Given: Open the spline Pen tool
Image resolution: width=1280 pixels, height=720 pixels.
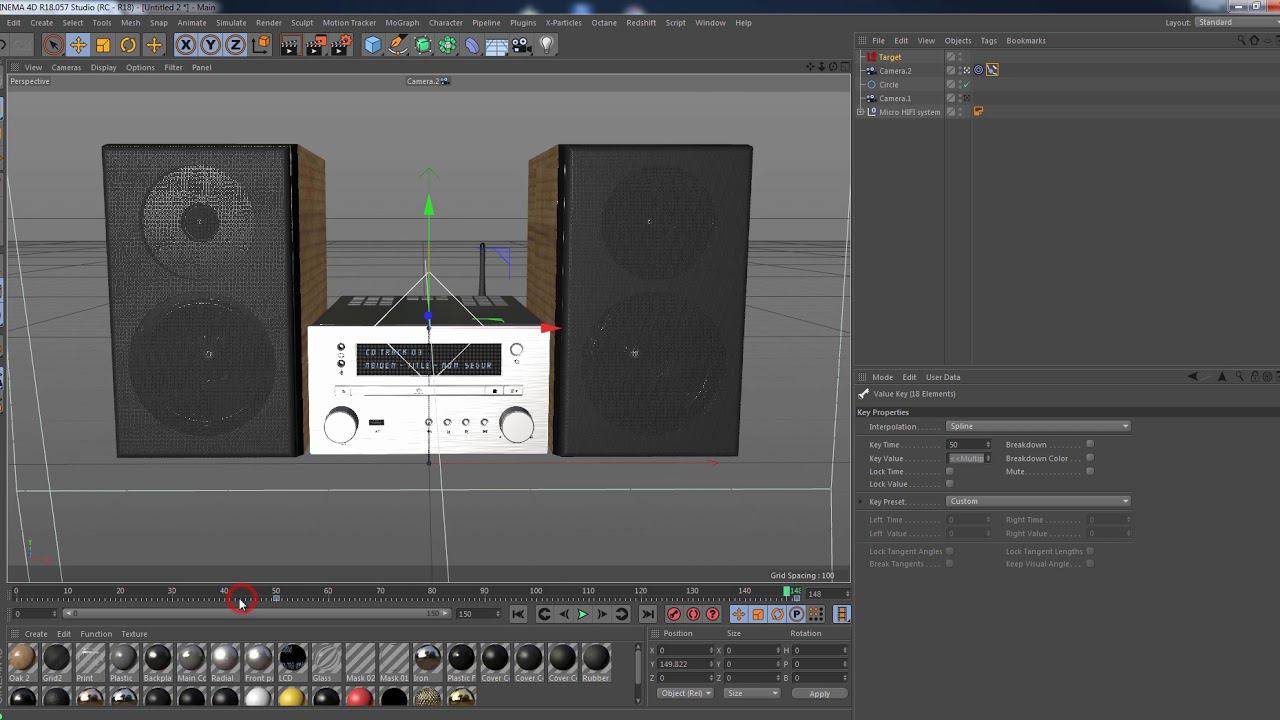Looking at the screenshot, I should coord(398,45).
